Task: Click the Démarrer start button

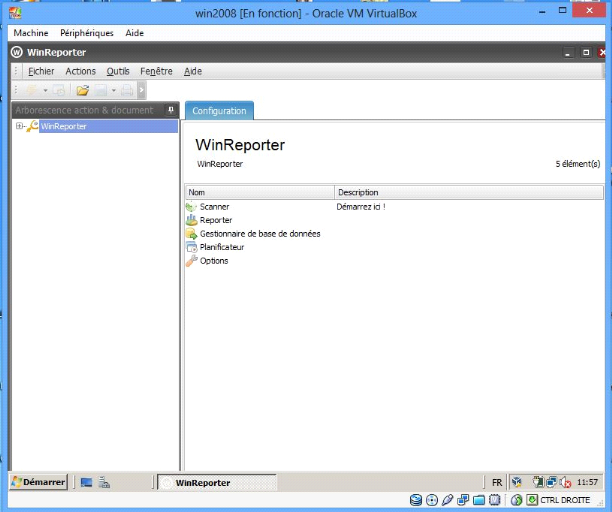Action: tap(38, 482)
